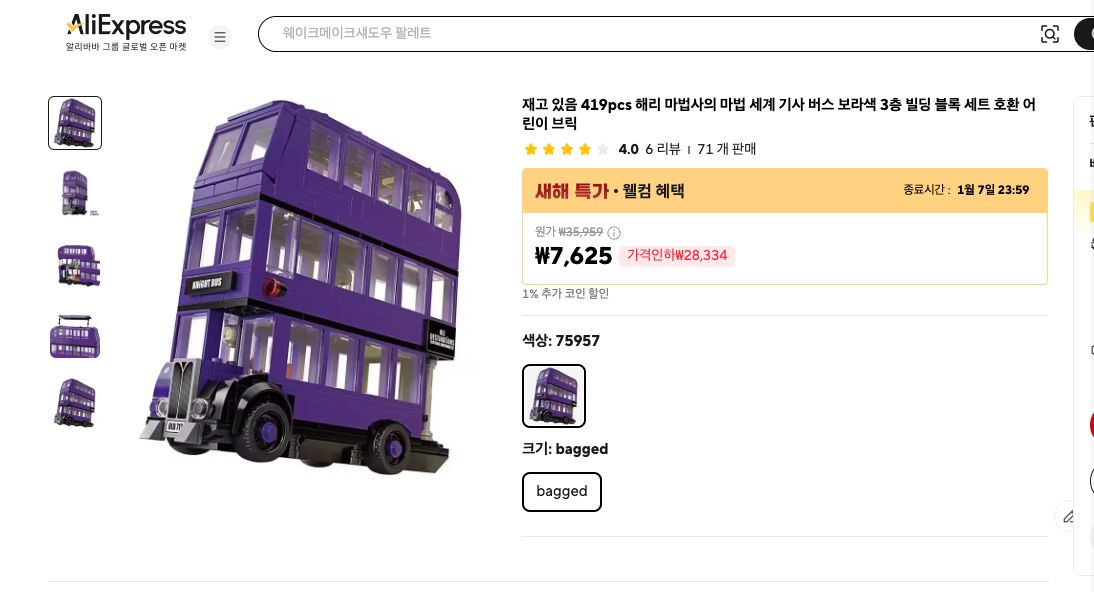Click the 가격인하 ₩28,334 discount badge
The image size is (1094, 592).
point(677,256)
